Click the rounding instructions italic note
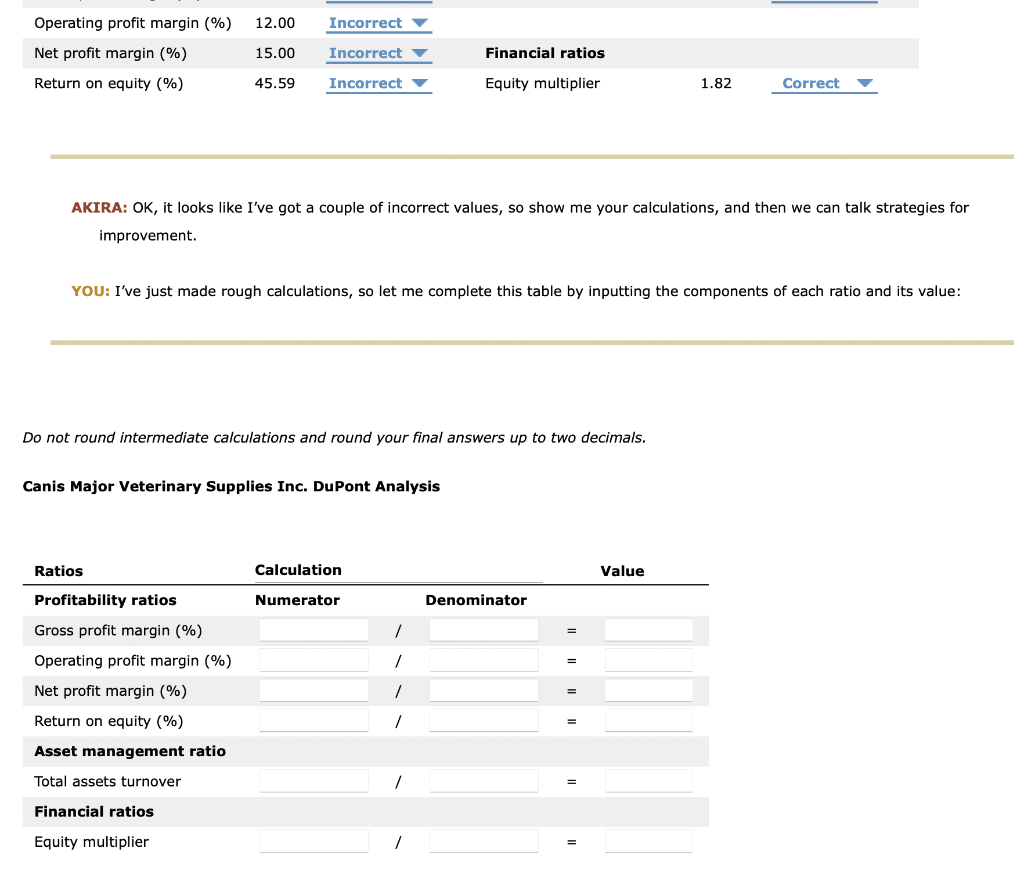1024x877 pixels. tap(334, 438)
